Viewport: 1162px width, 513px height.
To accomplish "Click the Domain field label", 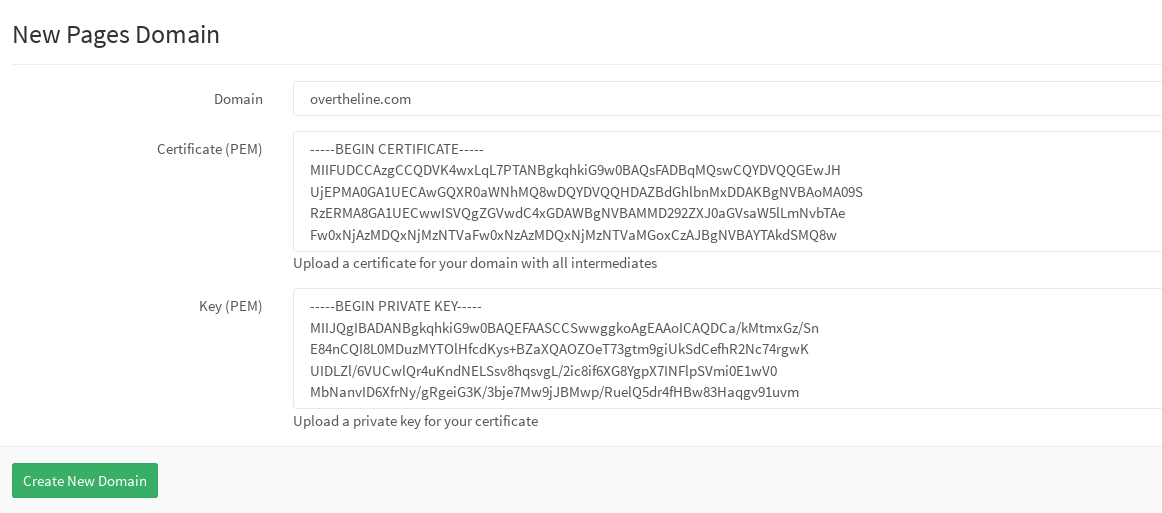I will [x=238, y=99].
